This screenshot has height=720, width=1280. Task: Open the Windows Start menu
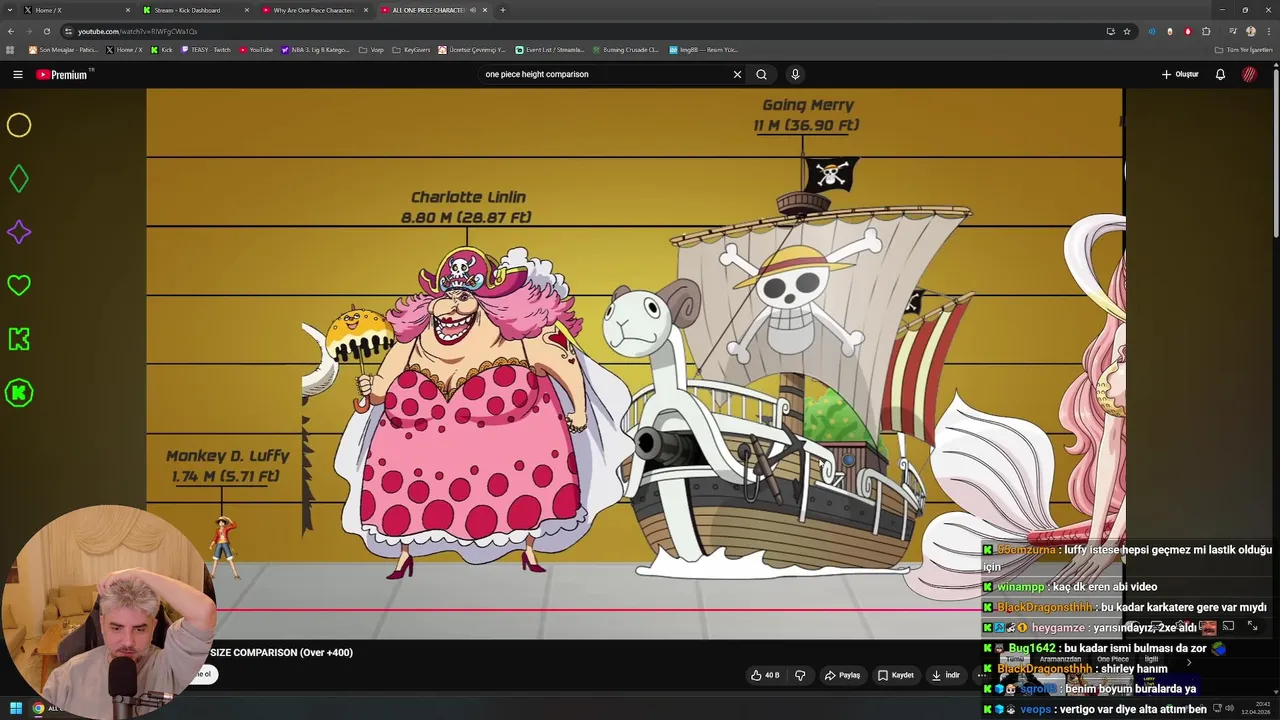click(x=16, y=708)
